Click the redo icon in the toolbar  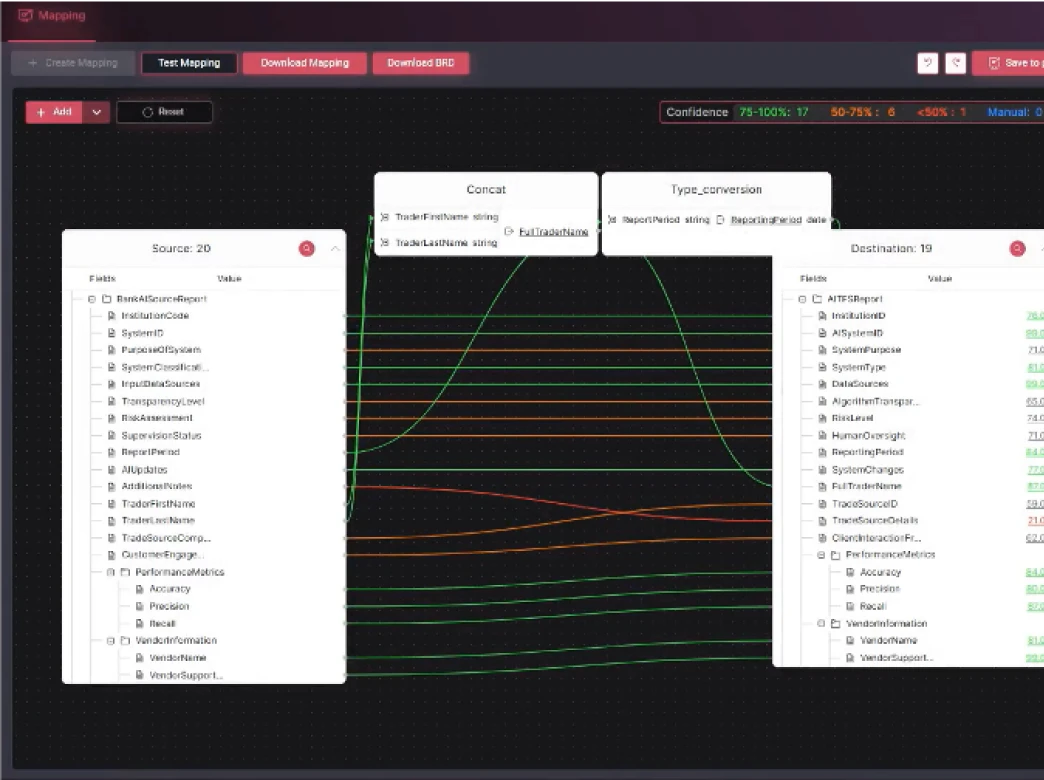click(955, 63)
